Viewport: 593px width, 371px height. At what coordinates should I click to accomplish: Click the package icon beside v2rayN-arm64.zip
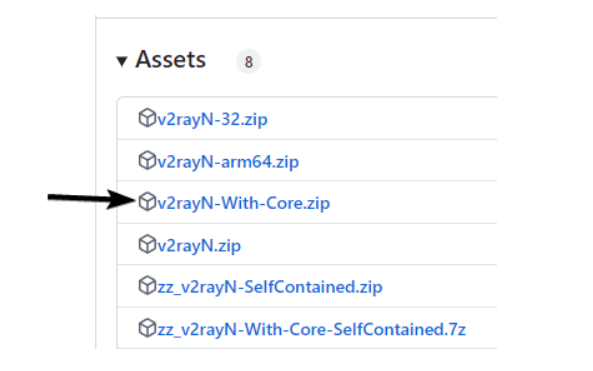tap(147, 160)
